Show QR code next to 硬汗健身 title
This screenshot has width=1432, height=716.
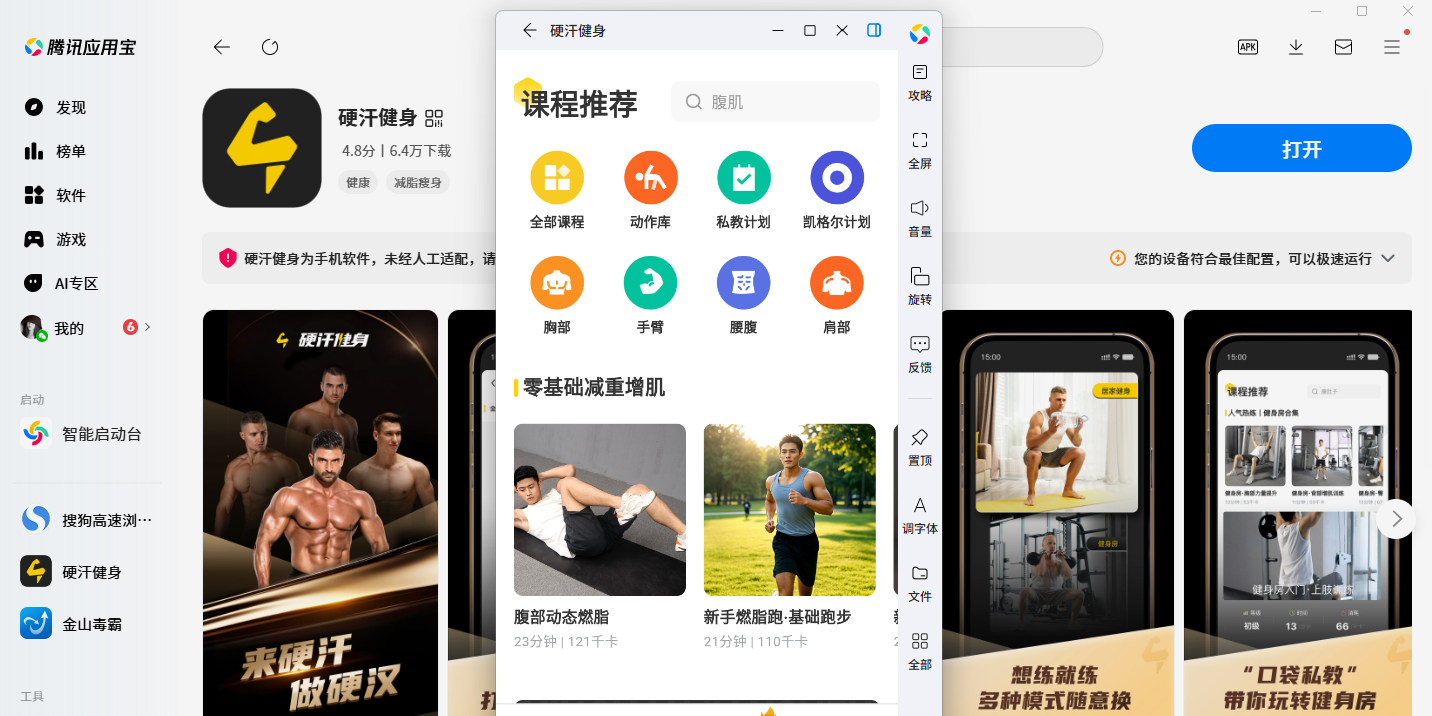tap(434, 118)
